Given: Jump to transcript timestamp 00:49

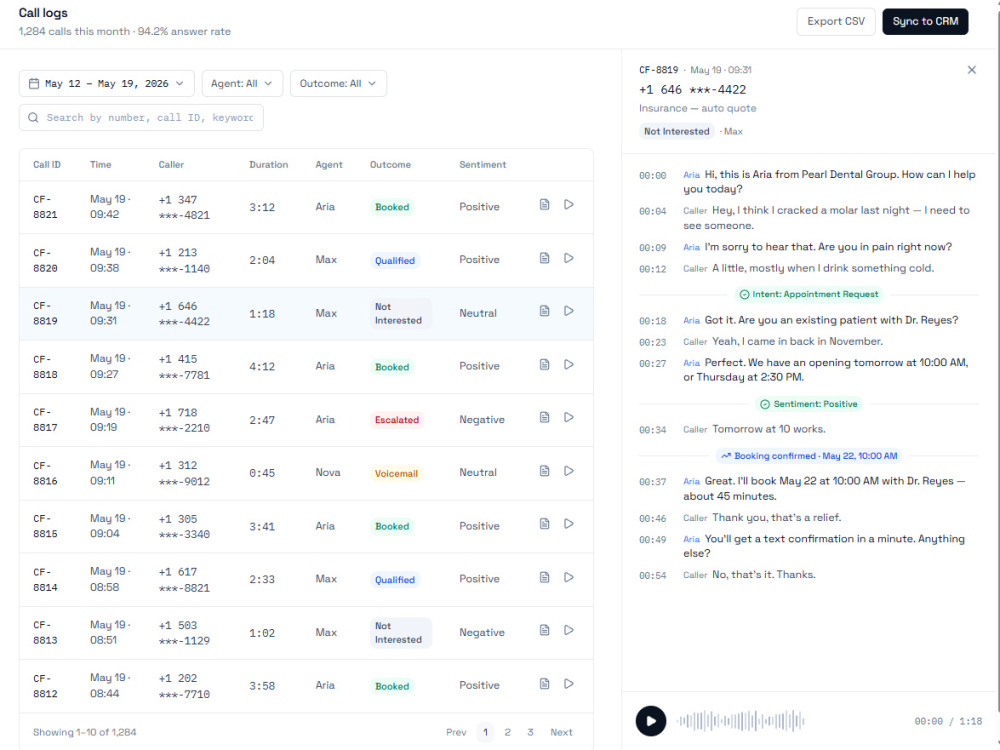Looking at the screenshot, I should click(x=652, y=540).
